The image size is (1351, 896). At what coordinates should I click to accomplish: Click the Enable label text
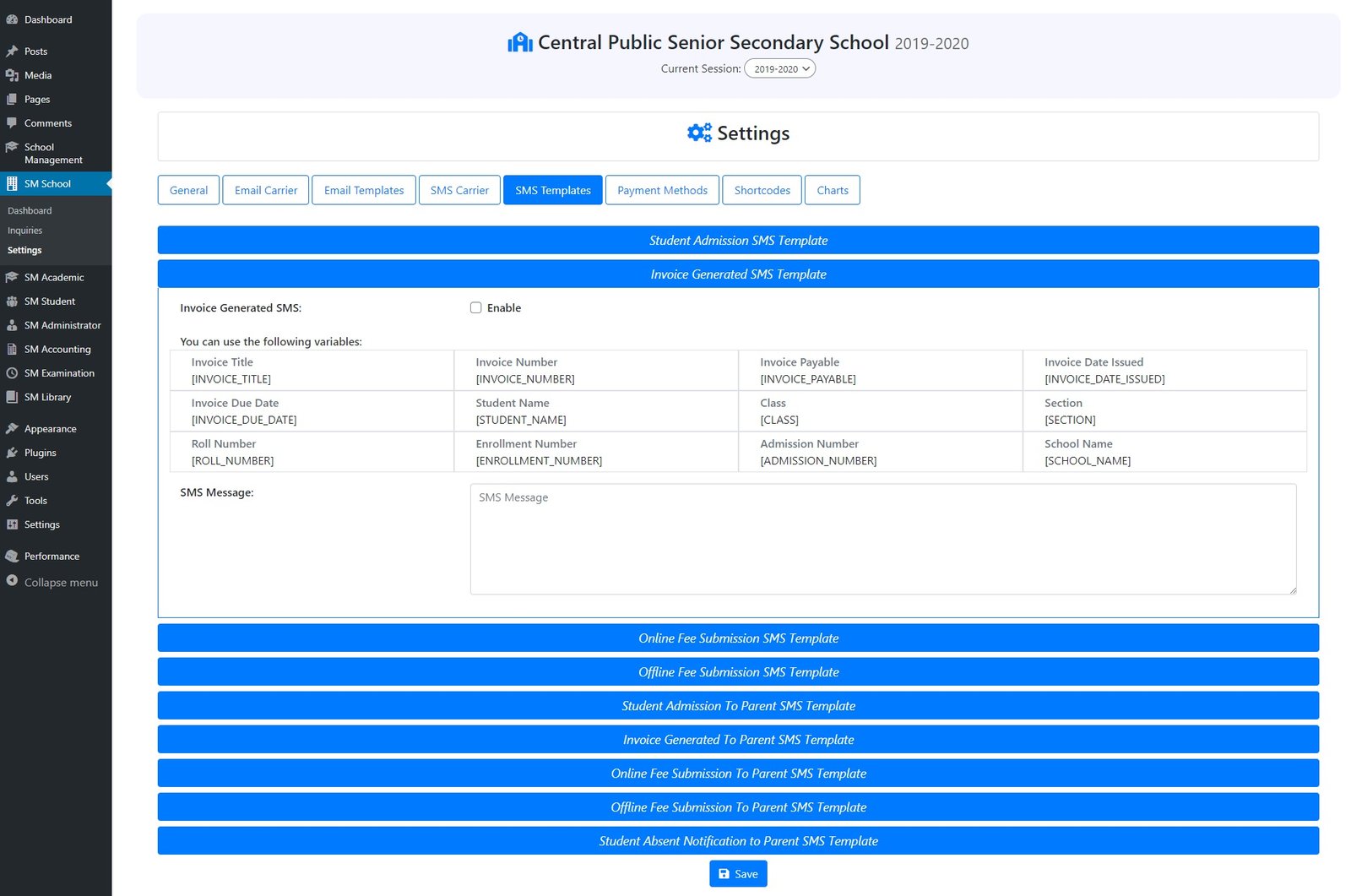[x=504, y=308]
